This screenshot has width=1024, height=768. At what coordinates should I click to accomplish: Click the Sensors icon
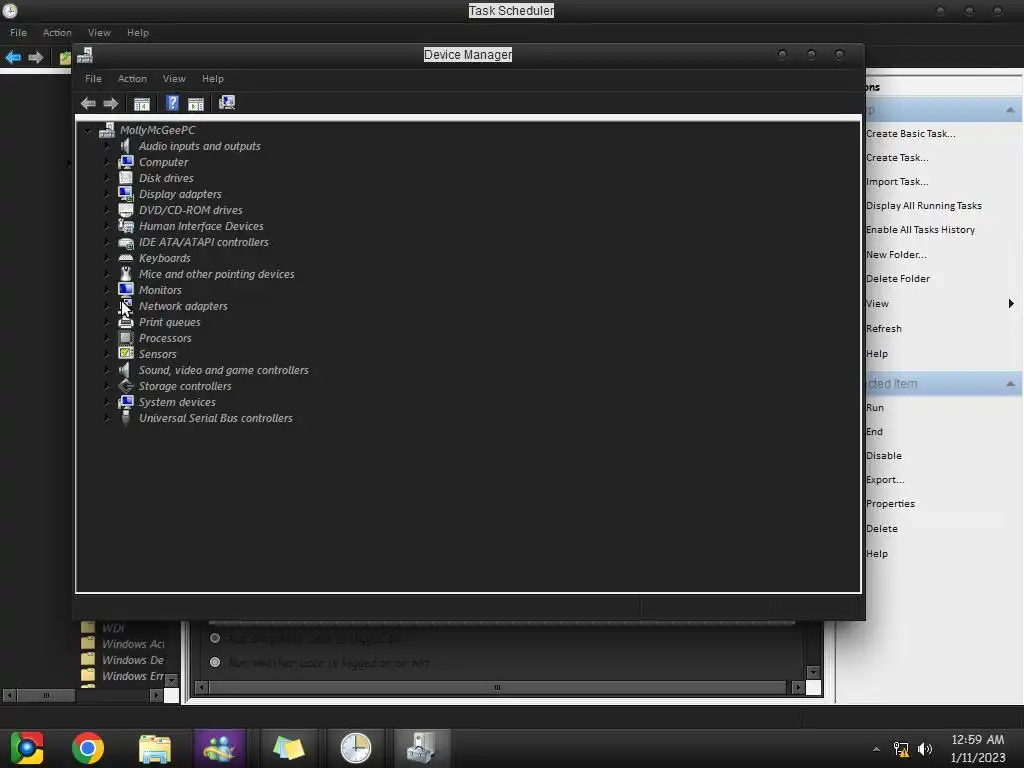pos(125,353)
